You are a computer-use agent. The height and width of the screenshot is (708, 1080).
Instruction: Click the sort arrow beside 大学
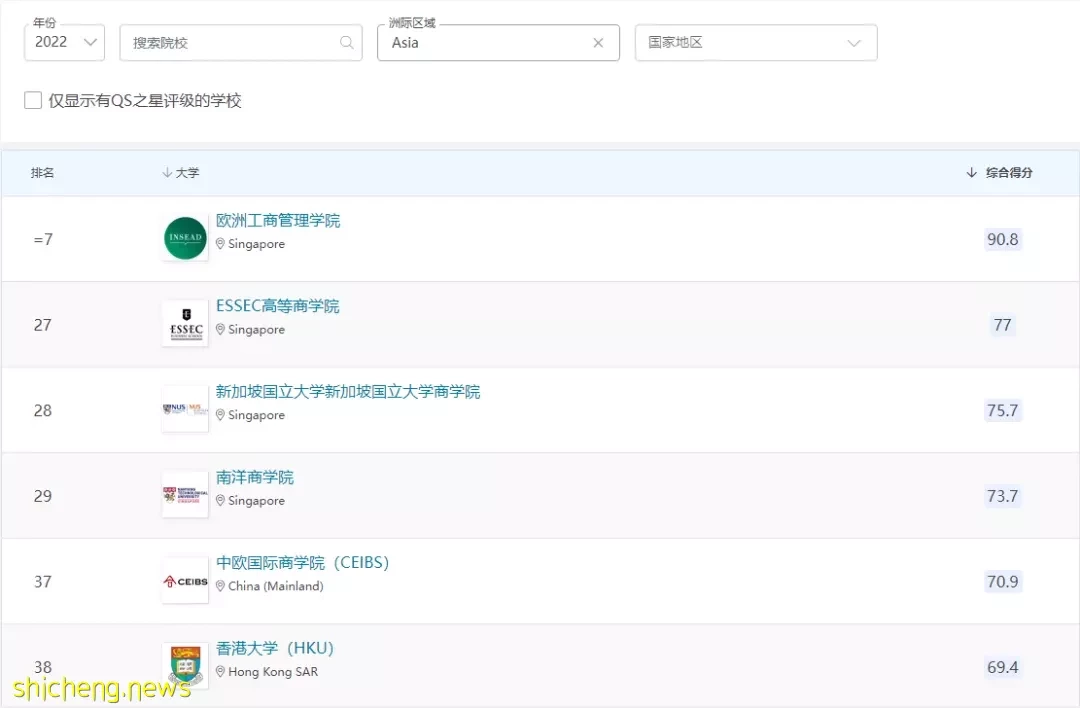pyautogui.click(x=167, y=172)
